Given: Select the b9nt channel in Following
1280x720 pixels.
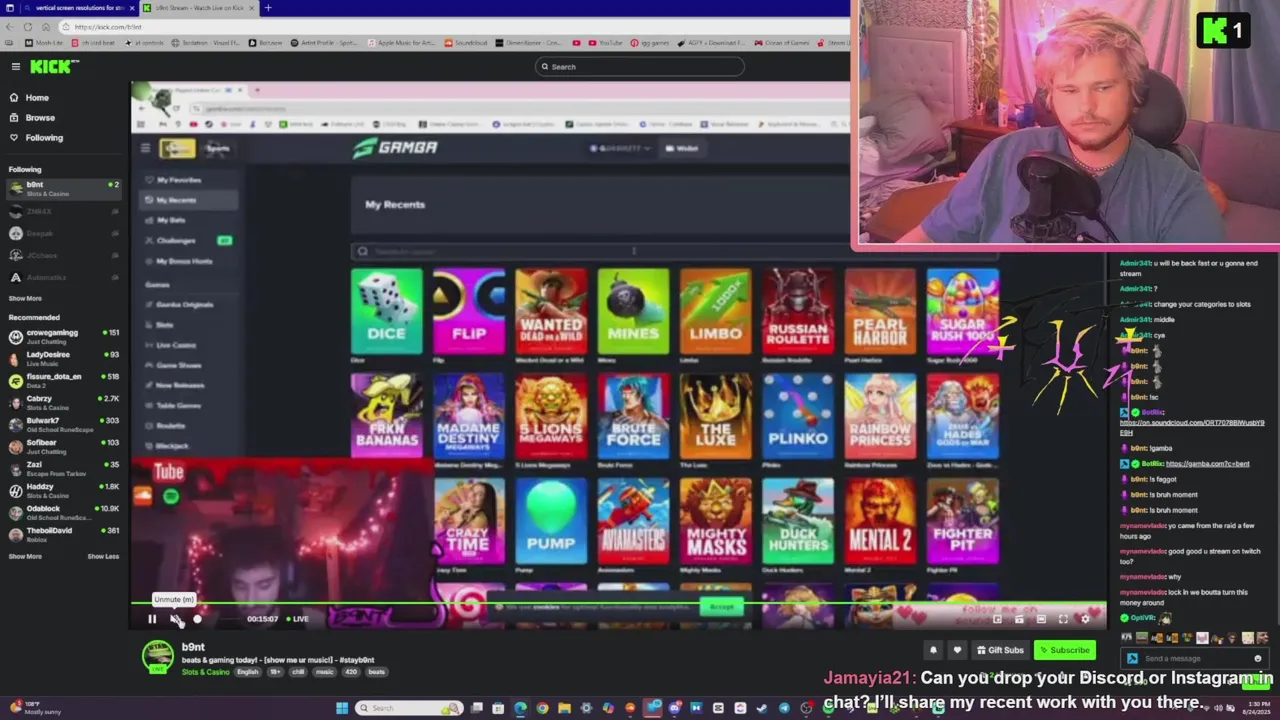Looking at the screenshot, I should 63,188.
